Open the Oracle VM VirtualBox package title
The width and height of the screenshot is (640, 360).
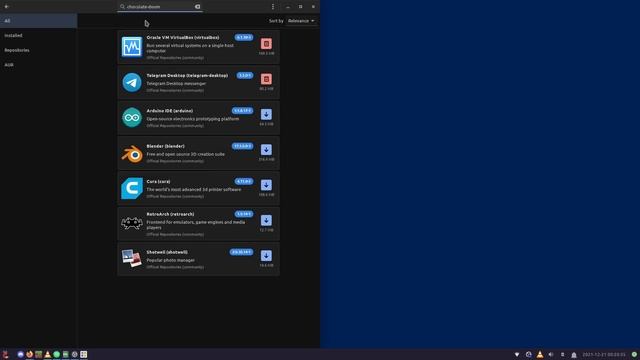point(182,38)
